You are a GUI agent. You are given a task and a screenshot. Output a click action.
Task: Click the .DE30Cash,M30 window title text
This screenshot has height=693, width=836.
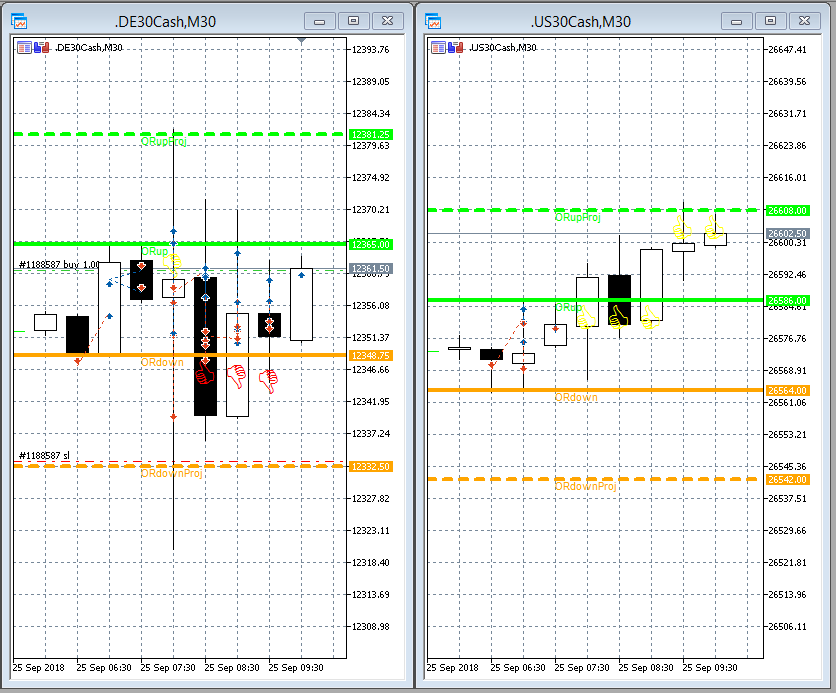tap(166, 22)
